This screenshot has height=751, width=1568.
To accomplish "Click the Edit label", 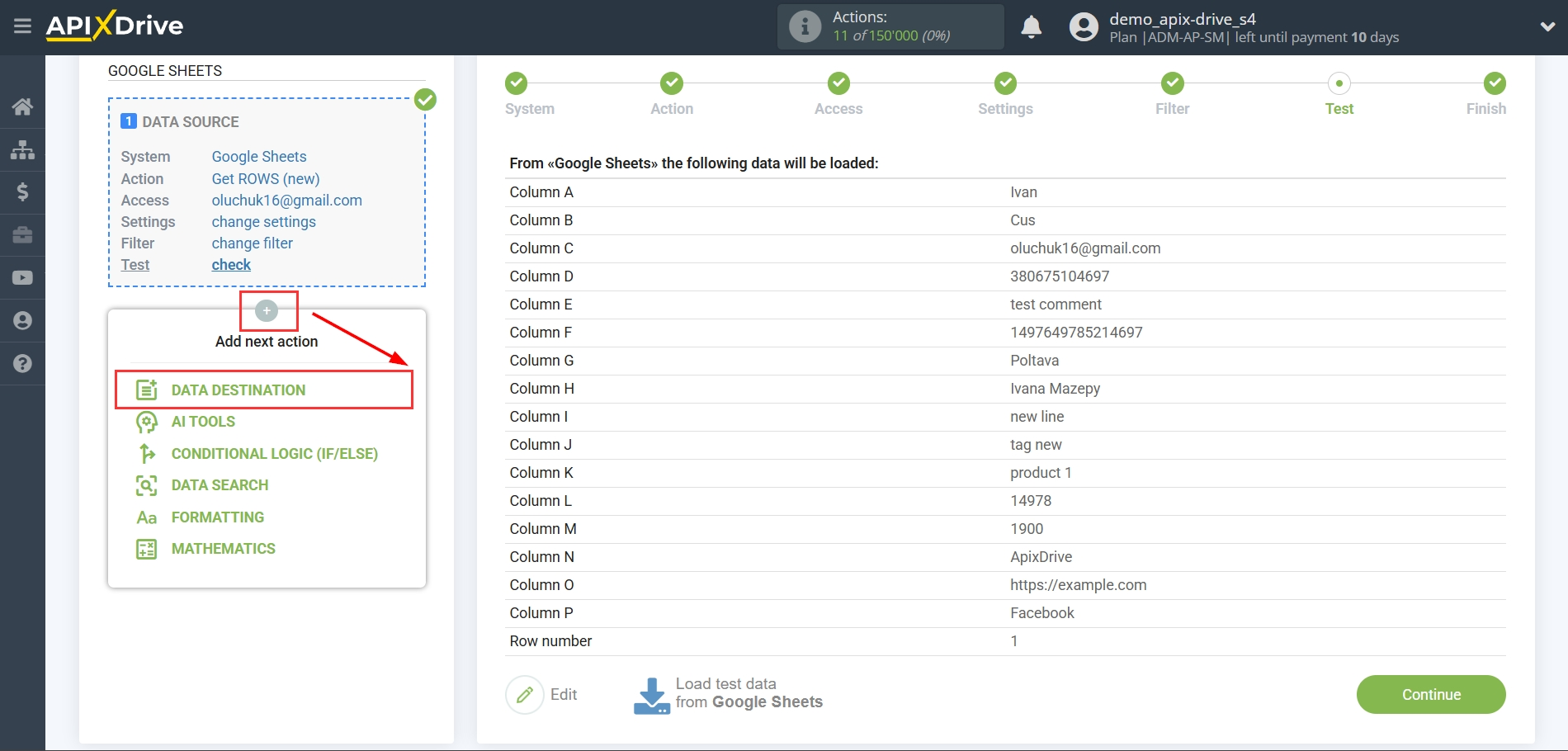I will [x=564, y=695].
